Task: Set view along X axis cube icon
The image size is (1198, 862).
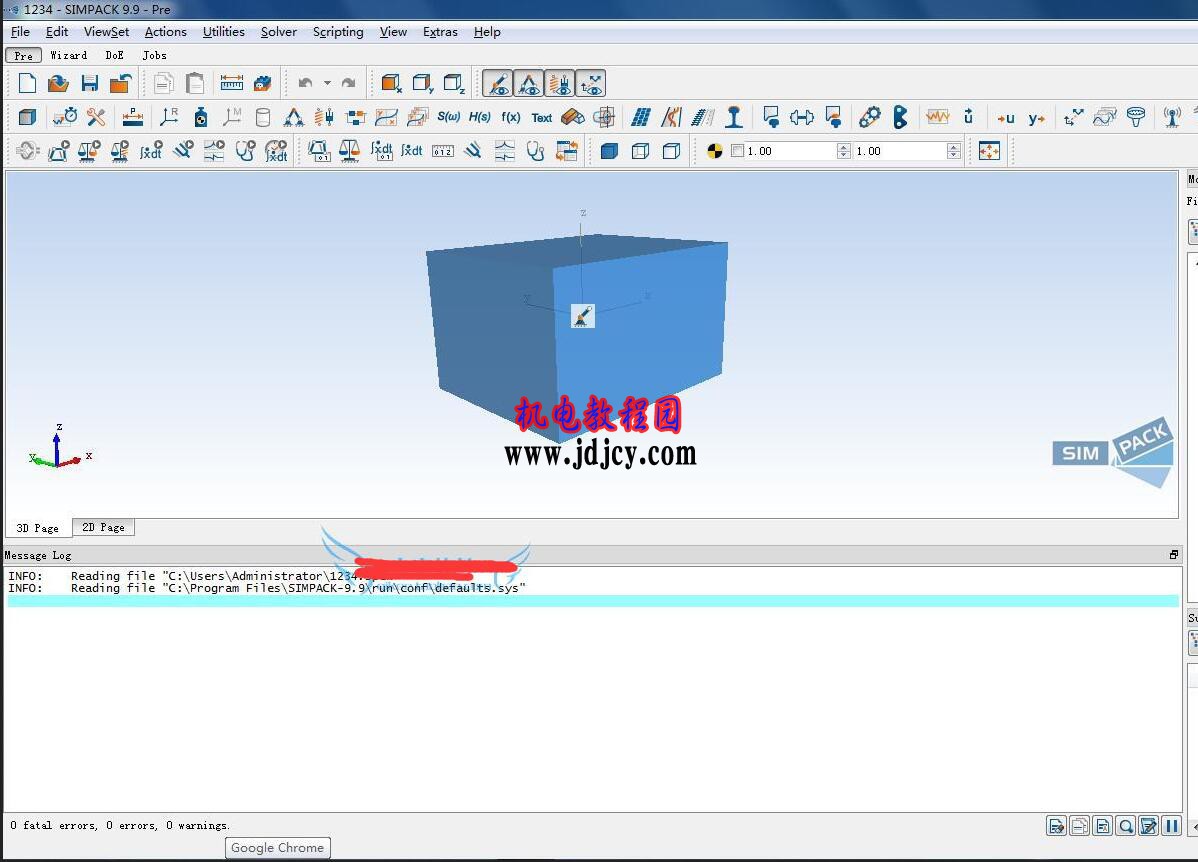Action: coord(391,83)
